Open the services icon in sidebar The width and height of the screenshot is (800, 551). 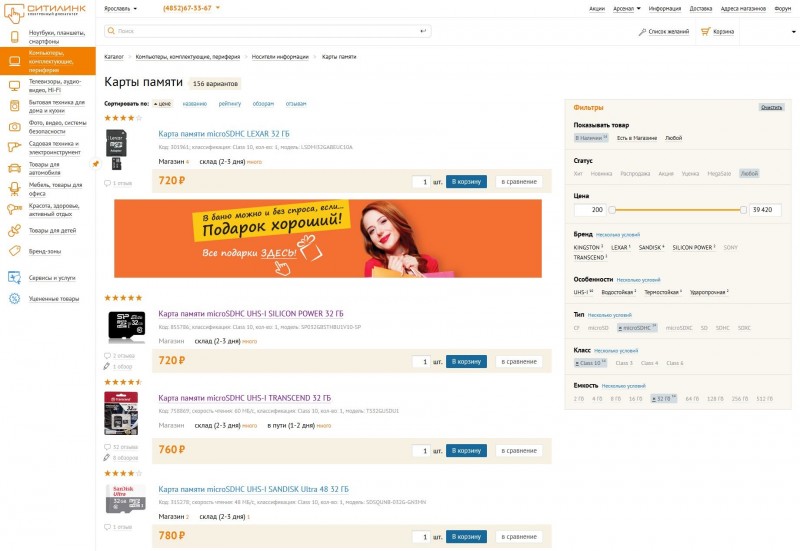pos(14,278)
